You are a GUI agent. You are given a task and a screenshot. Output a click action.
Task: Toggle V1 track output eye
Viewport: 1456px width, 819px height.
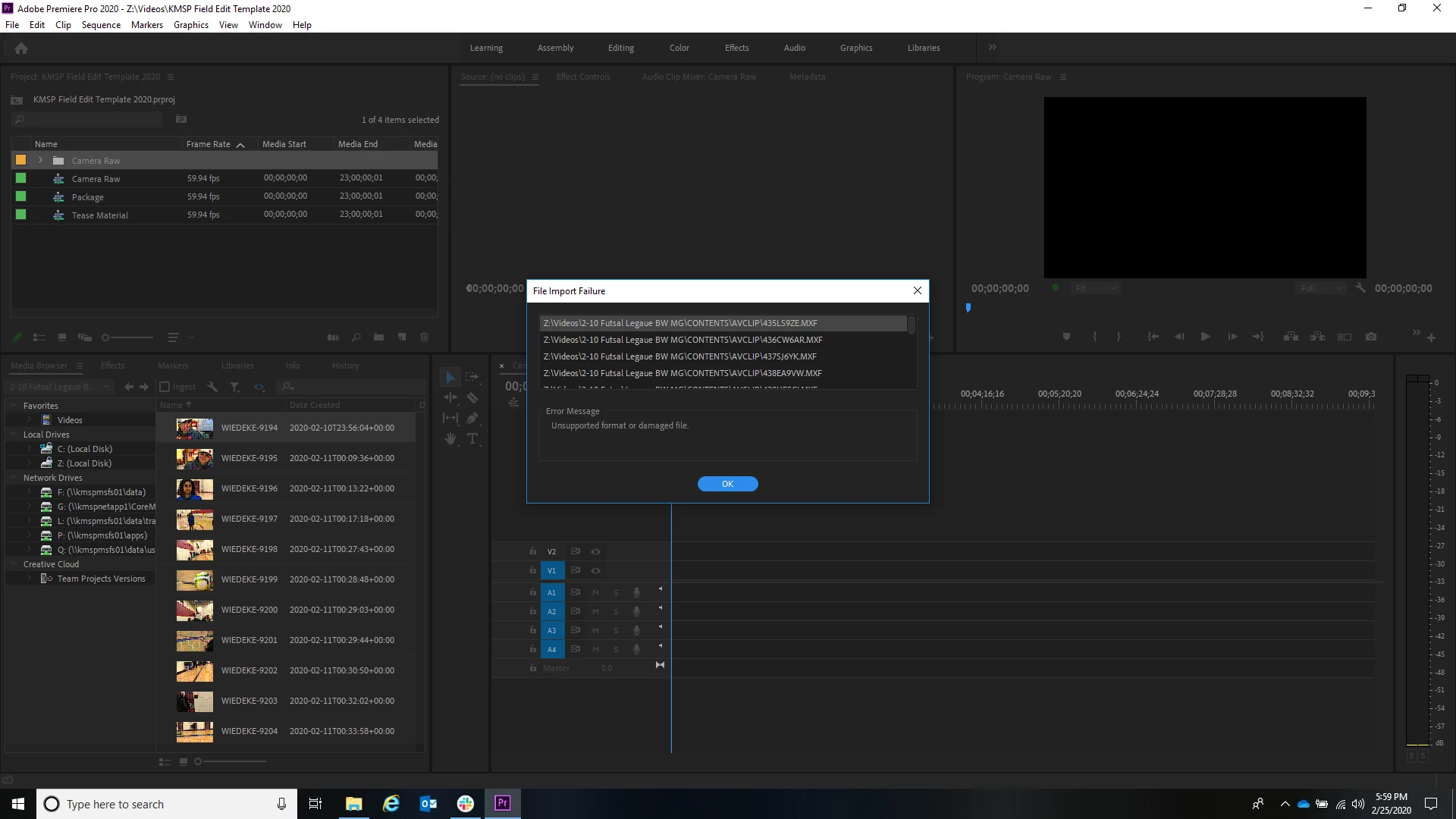click(596, 570)
